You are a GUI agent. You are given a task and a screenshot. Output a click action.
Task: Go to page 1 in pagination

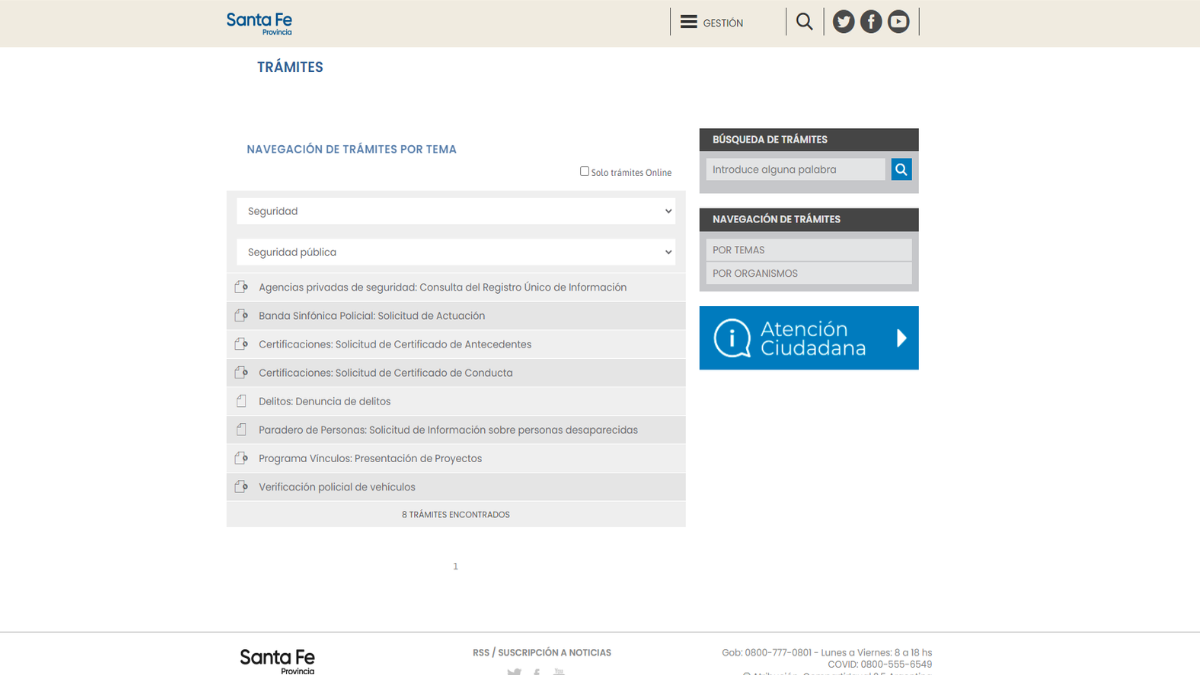point(455,567)
